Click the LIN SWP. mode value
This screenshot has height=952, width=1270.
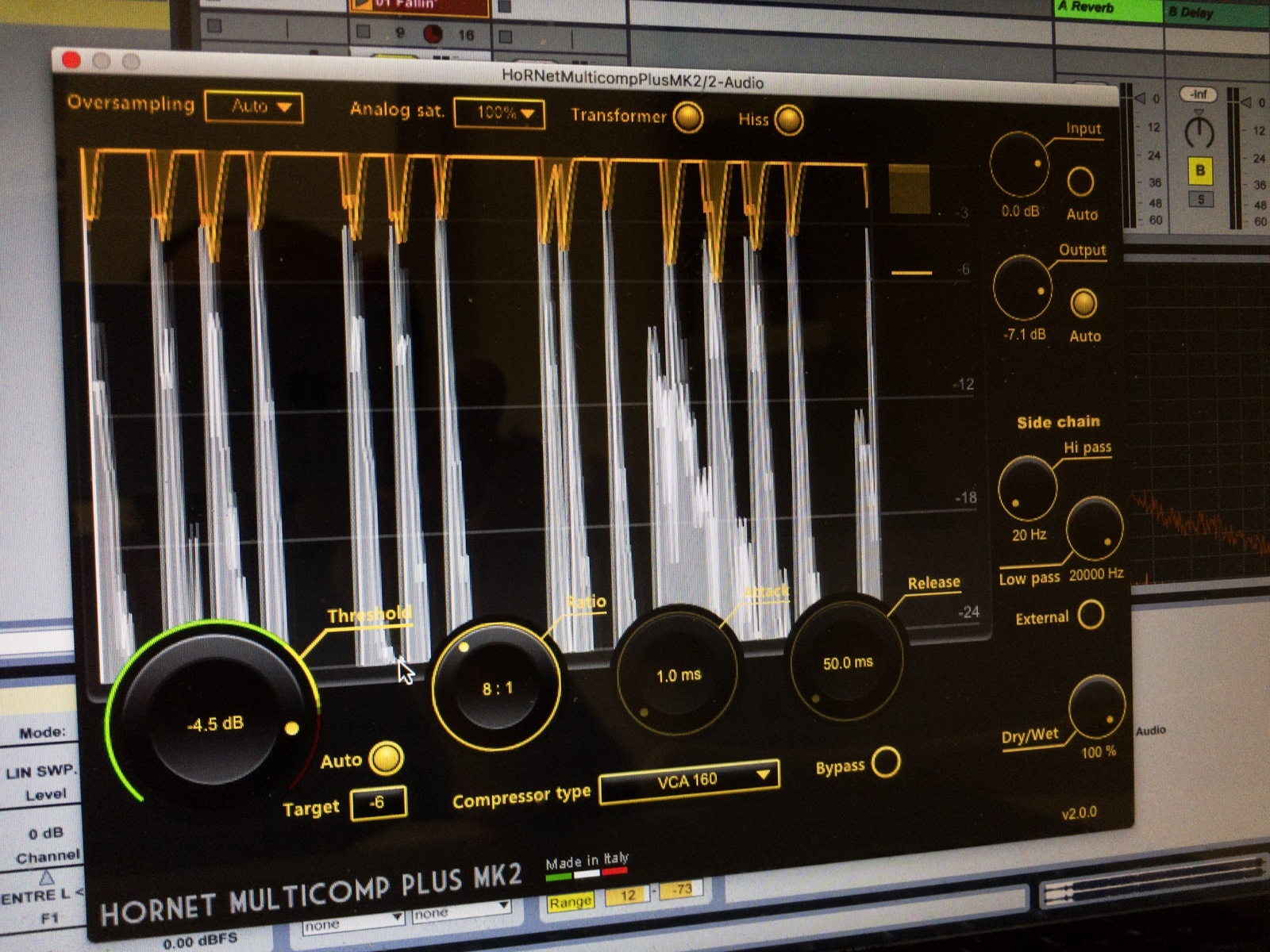[x=40, y=770]
